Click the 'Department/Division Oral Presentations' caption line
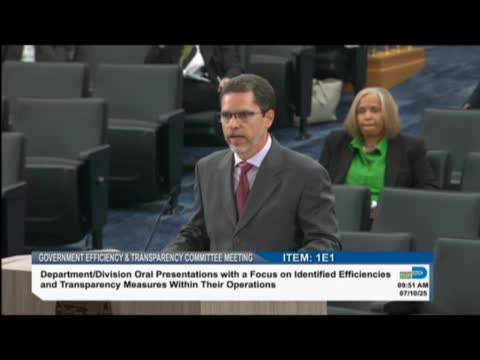 pyautogui.click(x=215, y=274)
